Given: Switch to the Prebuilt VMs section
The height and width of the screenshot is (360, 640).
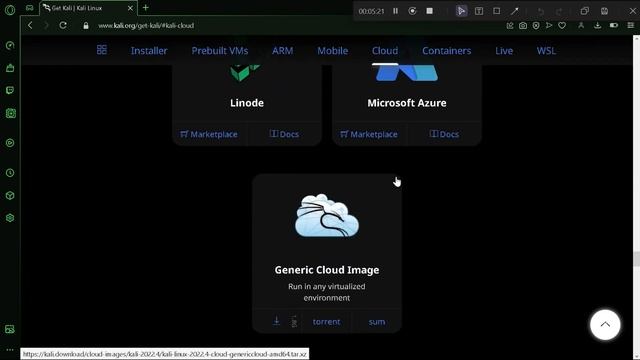Looking at the screenshot, I should (x=220, y=51).
